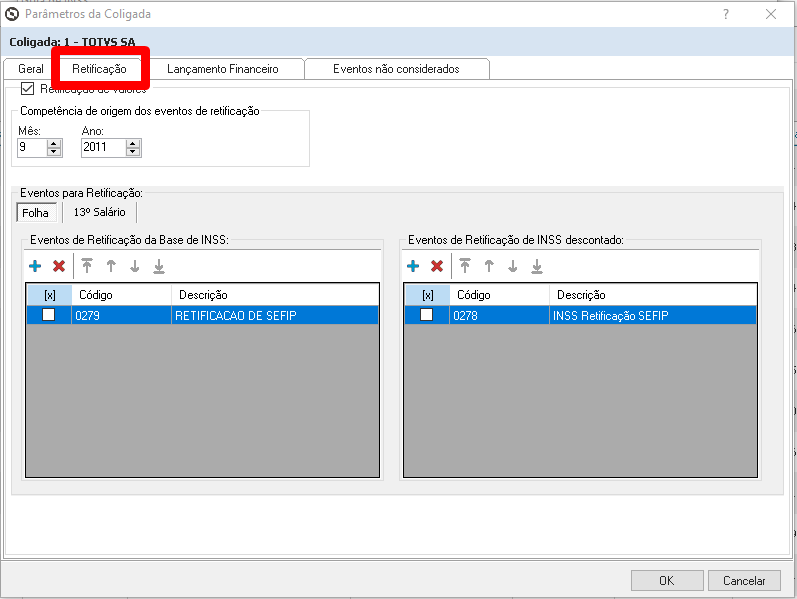Move INSS base event to bottom
This screenshot has height=599, width=797.
[x=159, y=266]
